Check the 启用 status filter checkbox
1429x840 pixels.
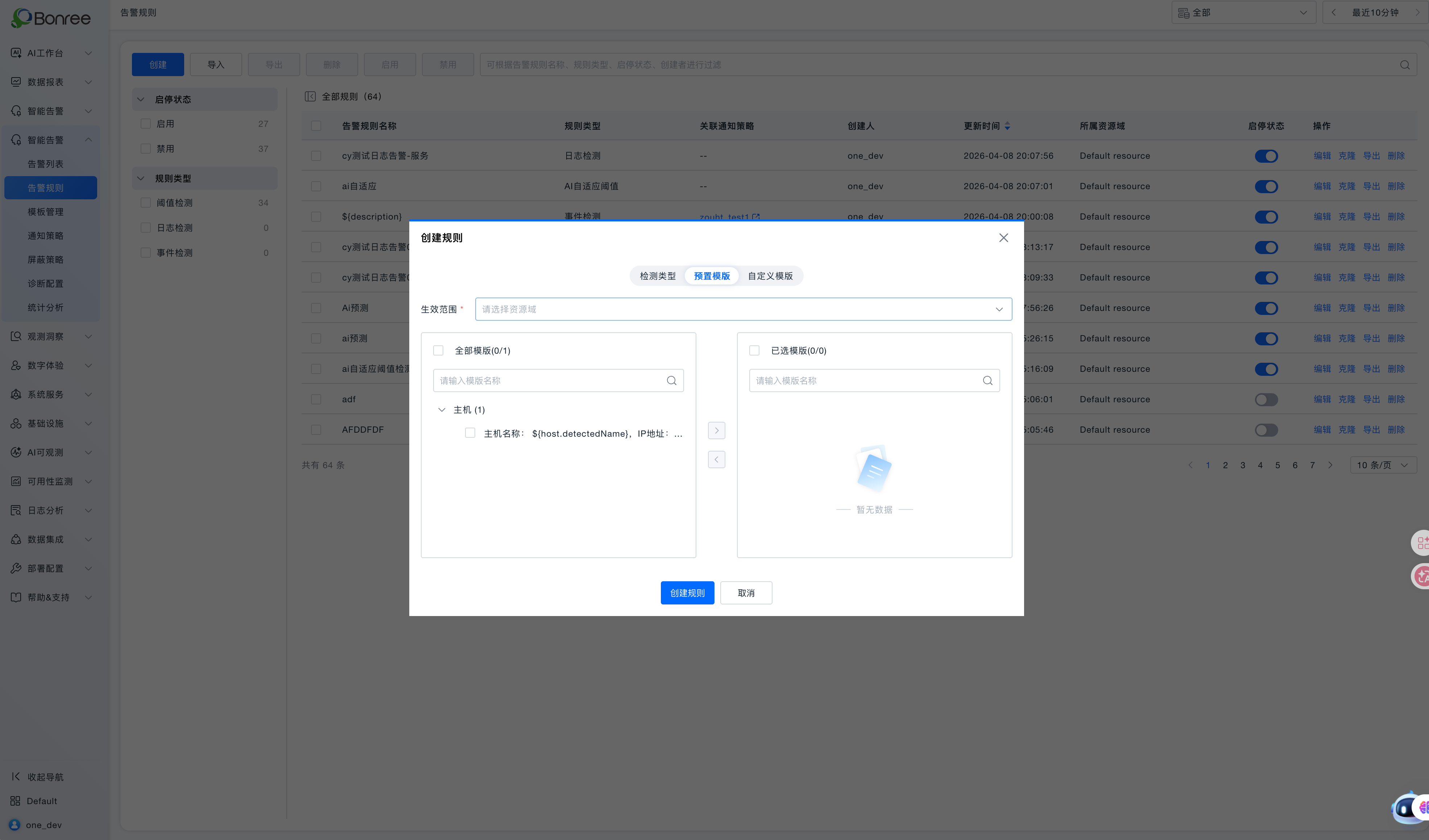tap(146, 124)
